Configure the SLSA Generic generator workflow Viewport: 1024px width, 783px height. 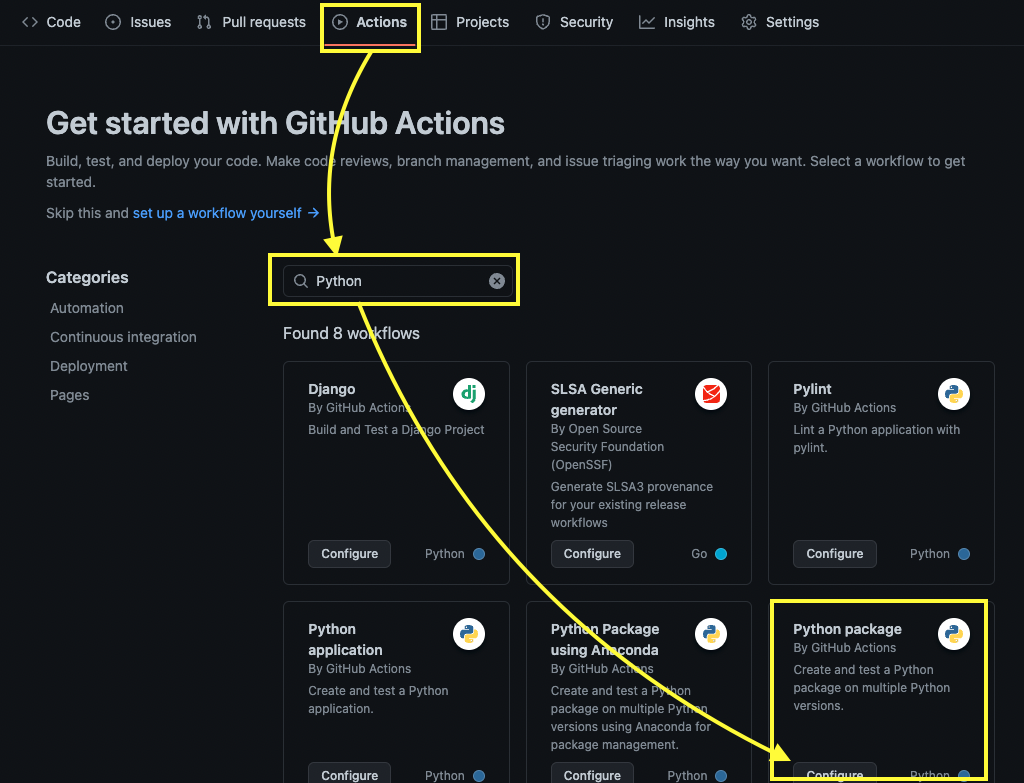[592, 554]
